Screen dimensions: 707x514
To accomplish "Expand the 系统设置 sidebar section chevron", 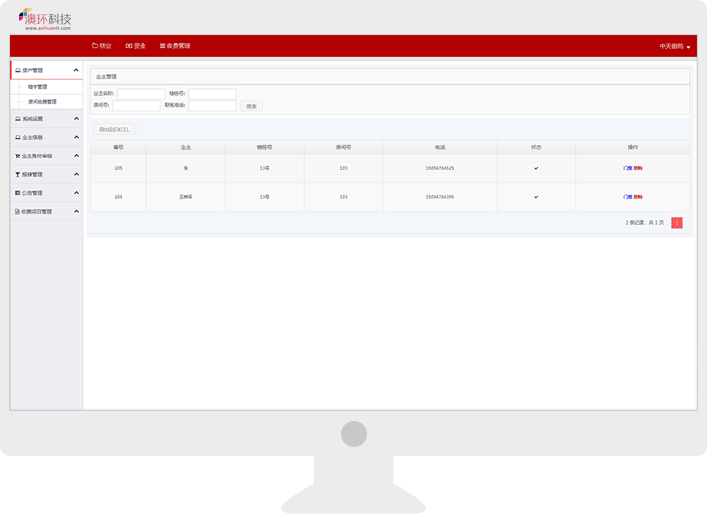I will (x=76, y=119).
